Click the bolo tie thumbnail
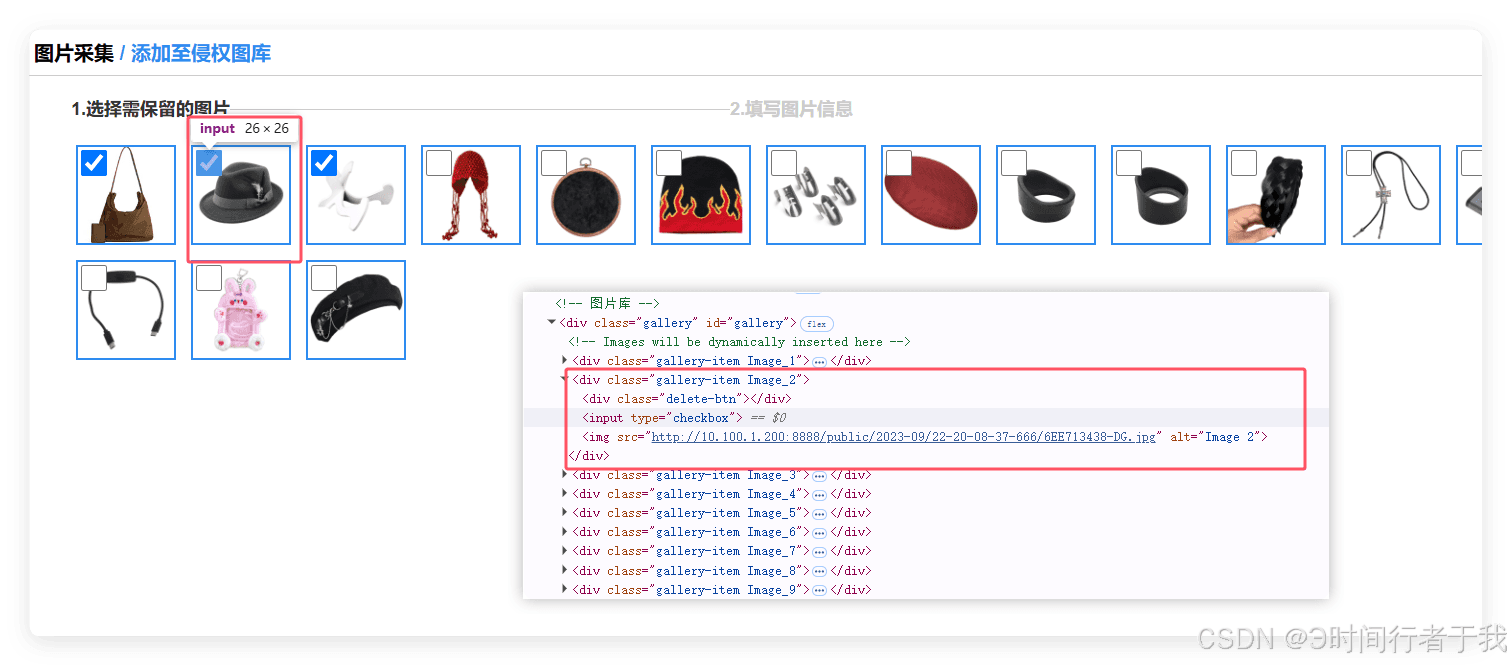This screenshot has height=665, width=1511. pyautogui.click(x=1391, y=195)
